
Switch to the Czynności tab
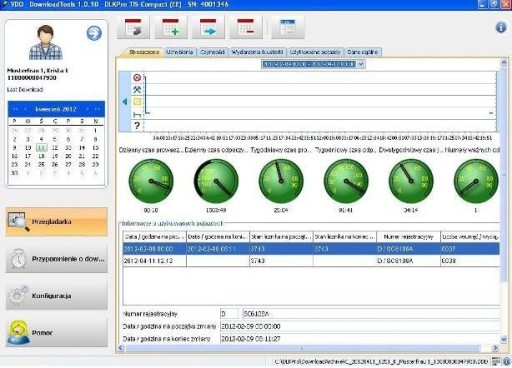click(x=212, y=52)
